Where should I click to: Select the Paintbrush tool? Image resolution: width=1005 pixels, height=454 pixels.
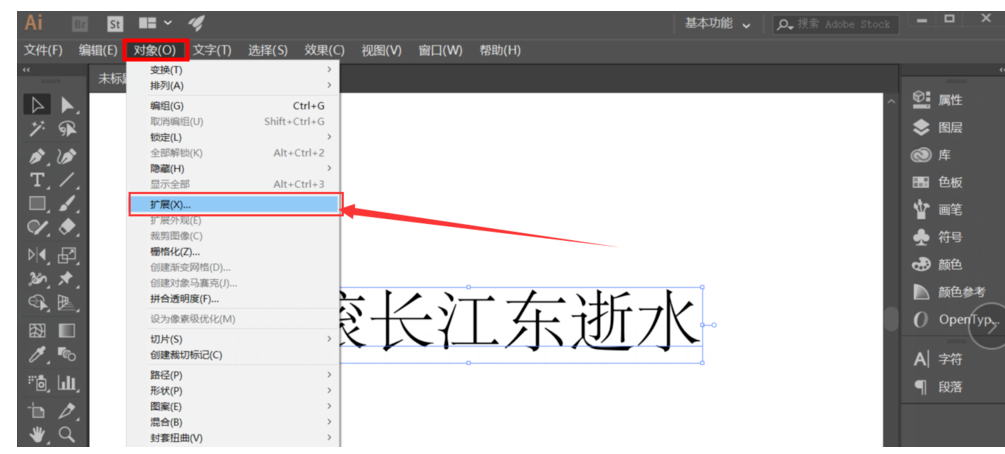(67, 204)
